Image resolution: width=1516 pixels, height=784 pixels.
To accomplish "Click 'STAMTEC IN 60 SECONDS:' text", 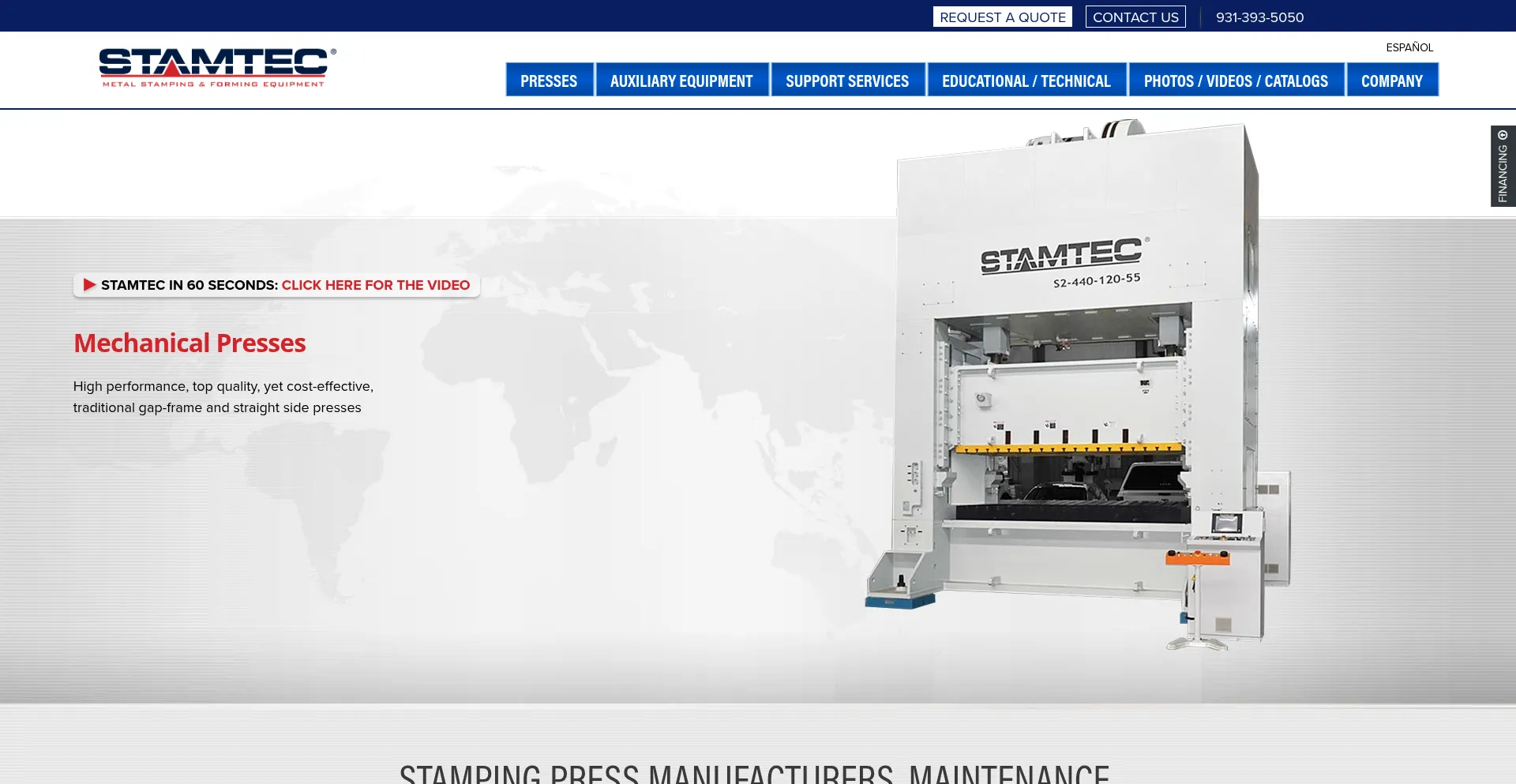I will tap(189, 285).
